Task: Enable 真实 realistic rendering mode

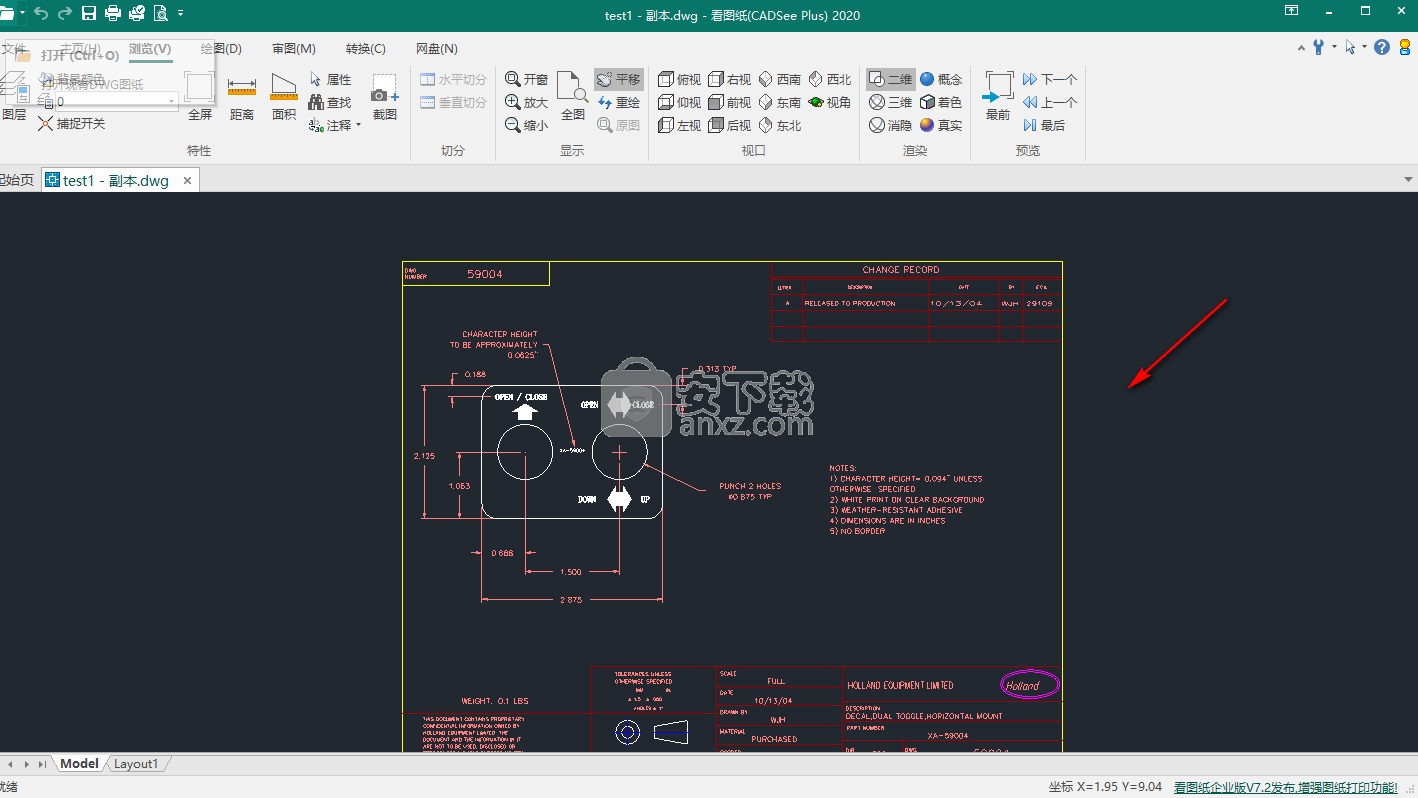Action: click(x=940, y=125)
